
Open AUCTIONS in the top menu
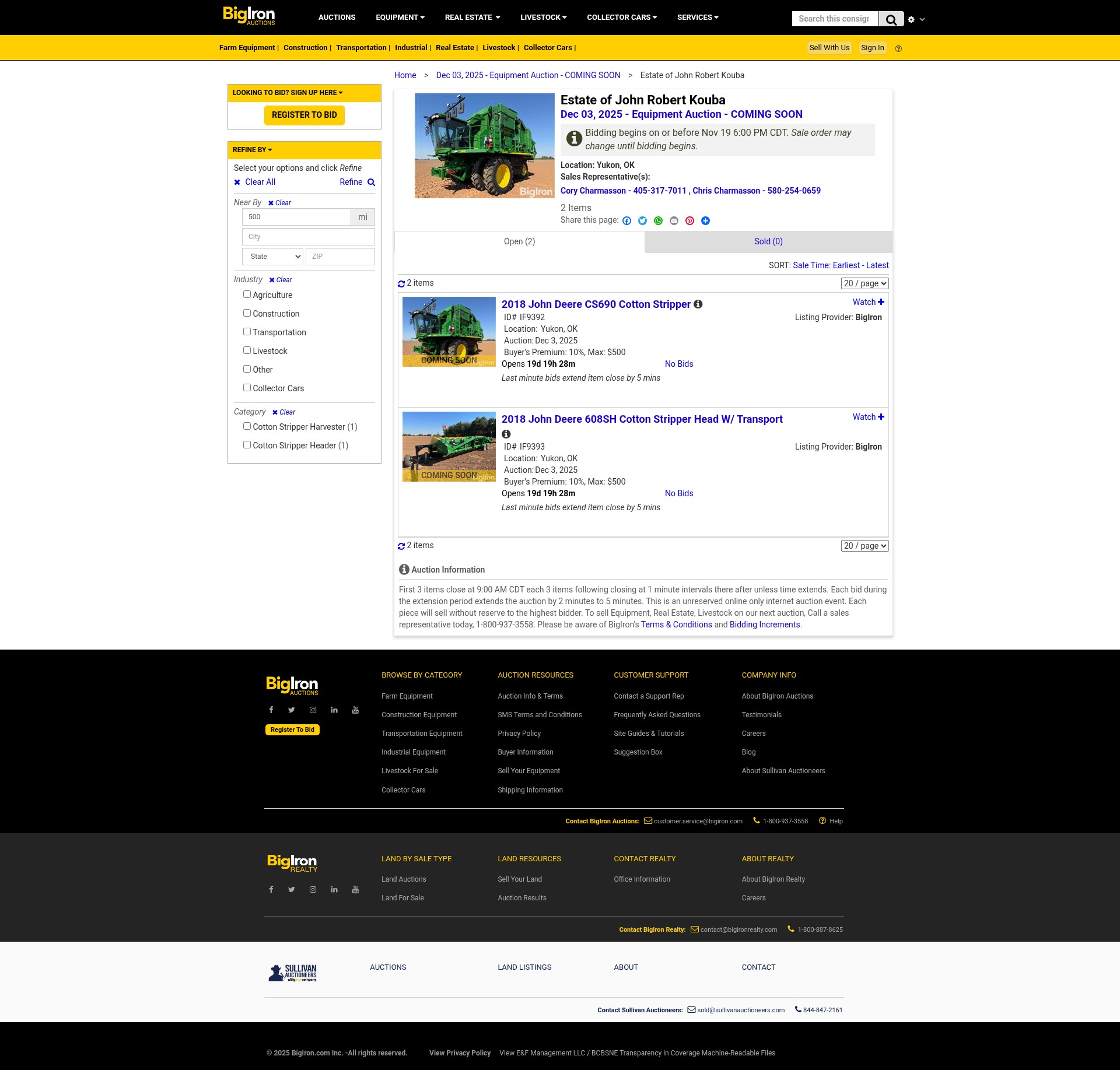[337, 17]
